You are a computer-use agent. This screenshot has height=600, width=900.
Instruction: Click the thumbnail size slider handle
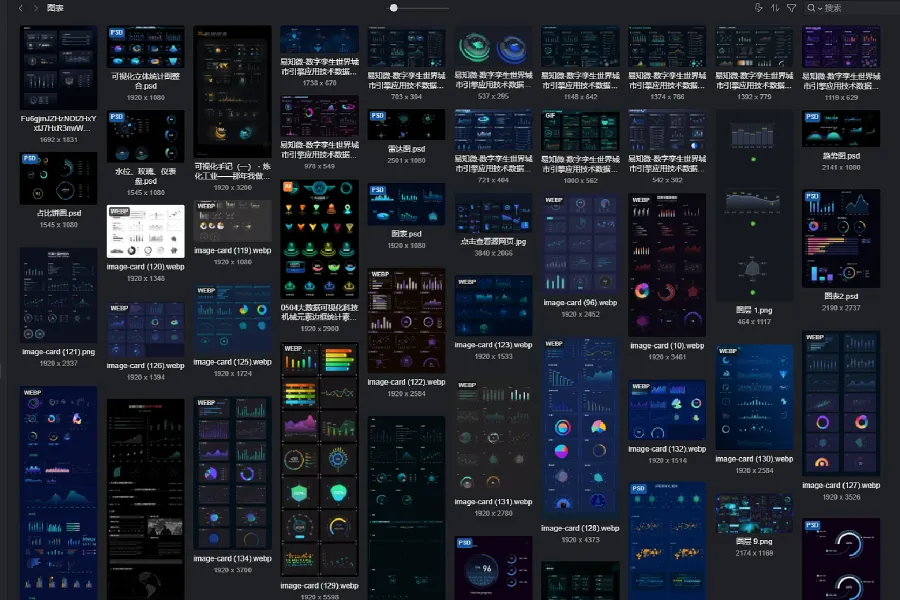click(x=394, y=8)
